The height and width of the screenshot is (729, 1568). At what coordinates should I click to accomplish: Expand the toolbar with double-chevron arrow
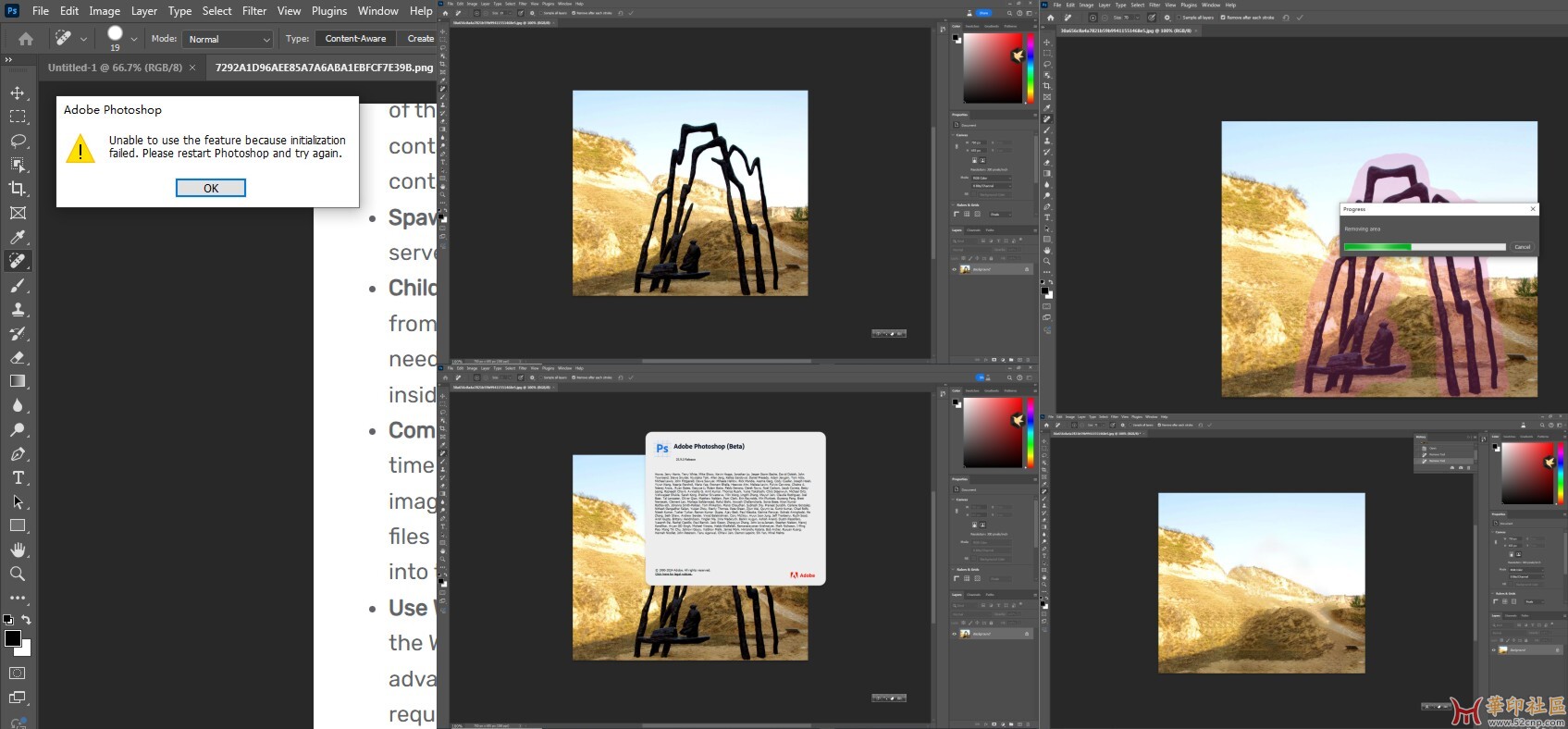8,59
